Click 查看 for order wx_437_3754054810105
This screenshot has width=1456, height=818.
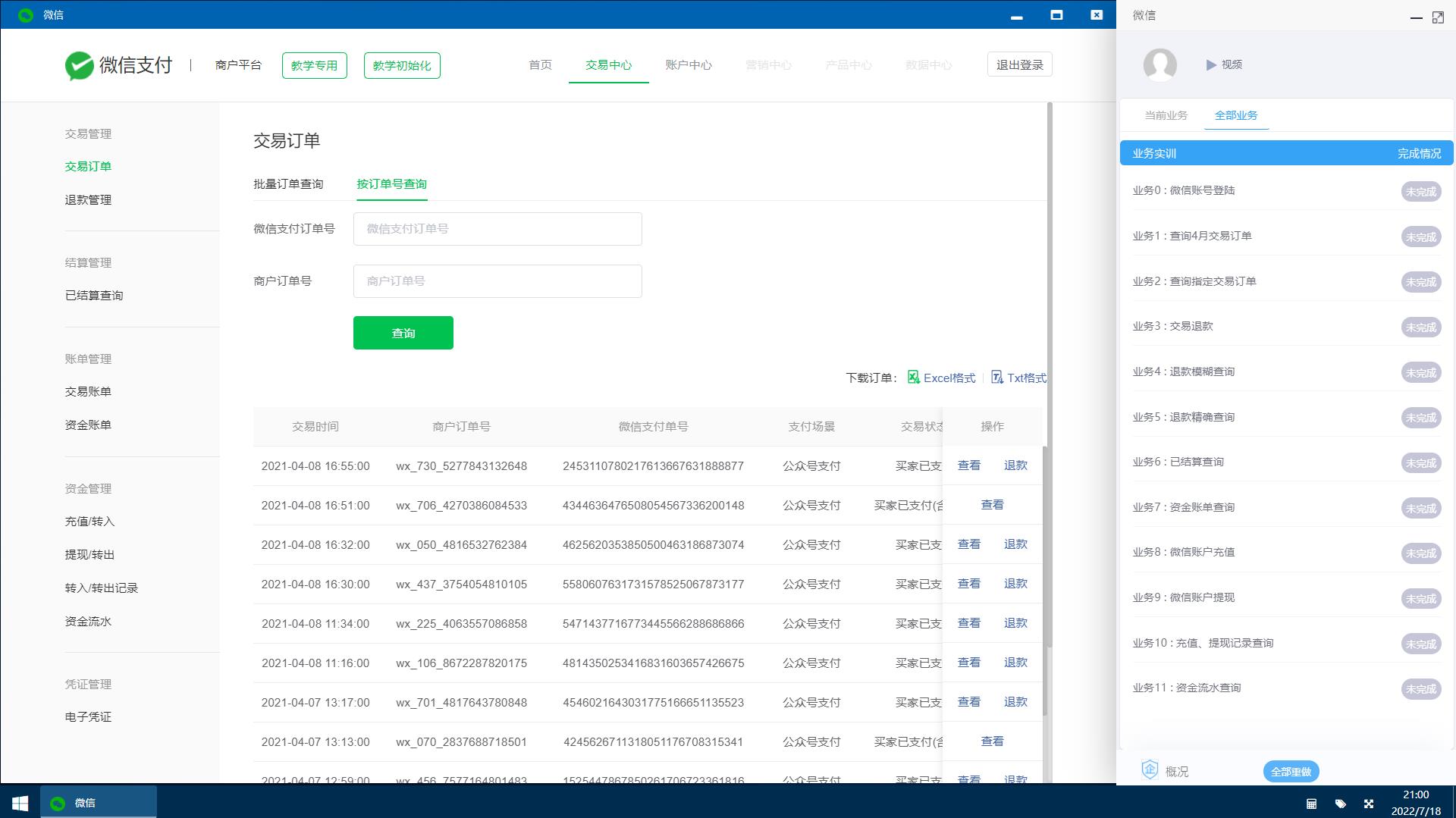(969, 584)
